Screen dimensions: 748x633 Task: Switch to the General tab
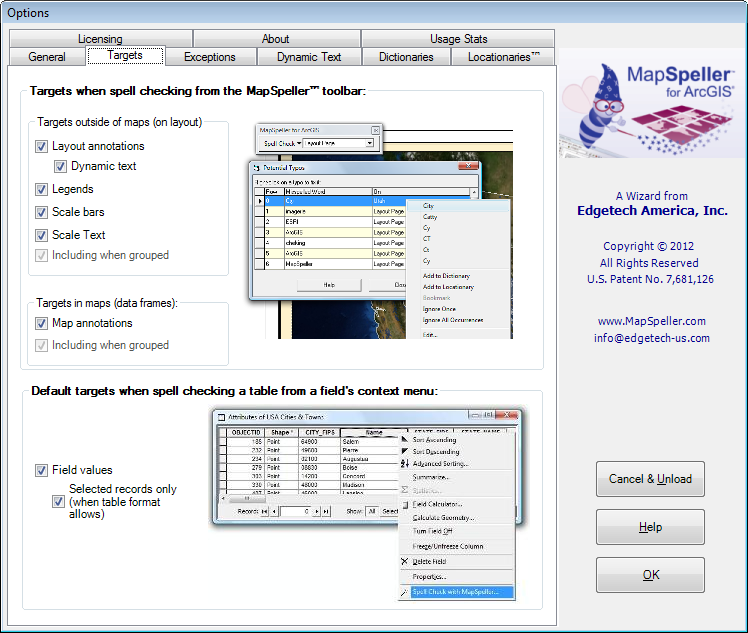[47, 57]
